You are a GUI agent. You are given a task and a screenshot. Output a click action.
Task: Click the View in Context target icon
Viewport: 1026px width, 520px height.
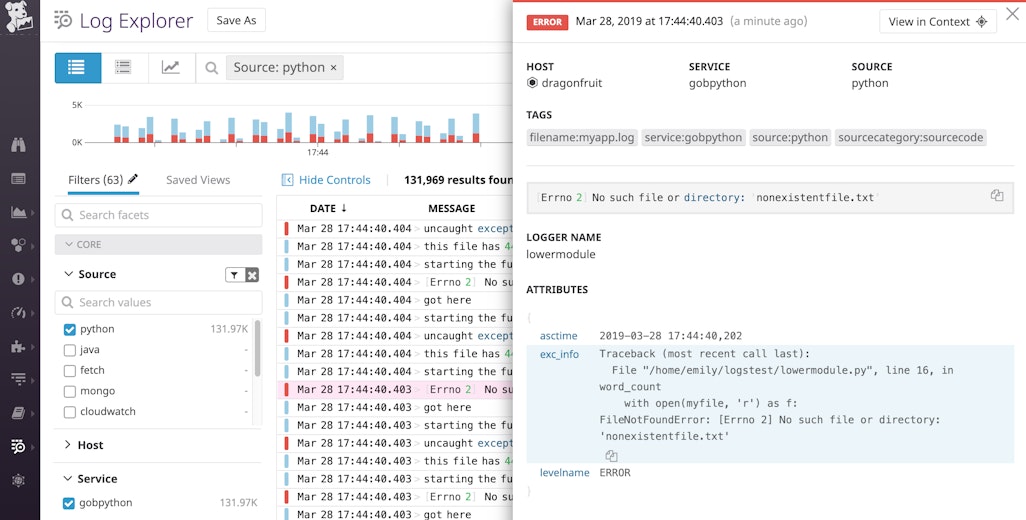coord(982,22)
